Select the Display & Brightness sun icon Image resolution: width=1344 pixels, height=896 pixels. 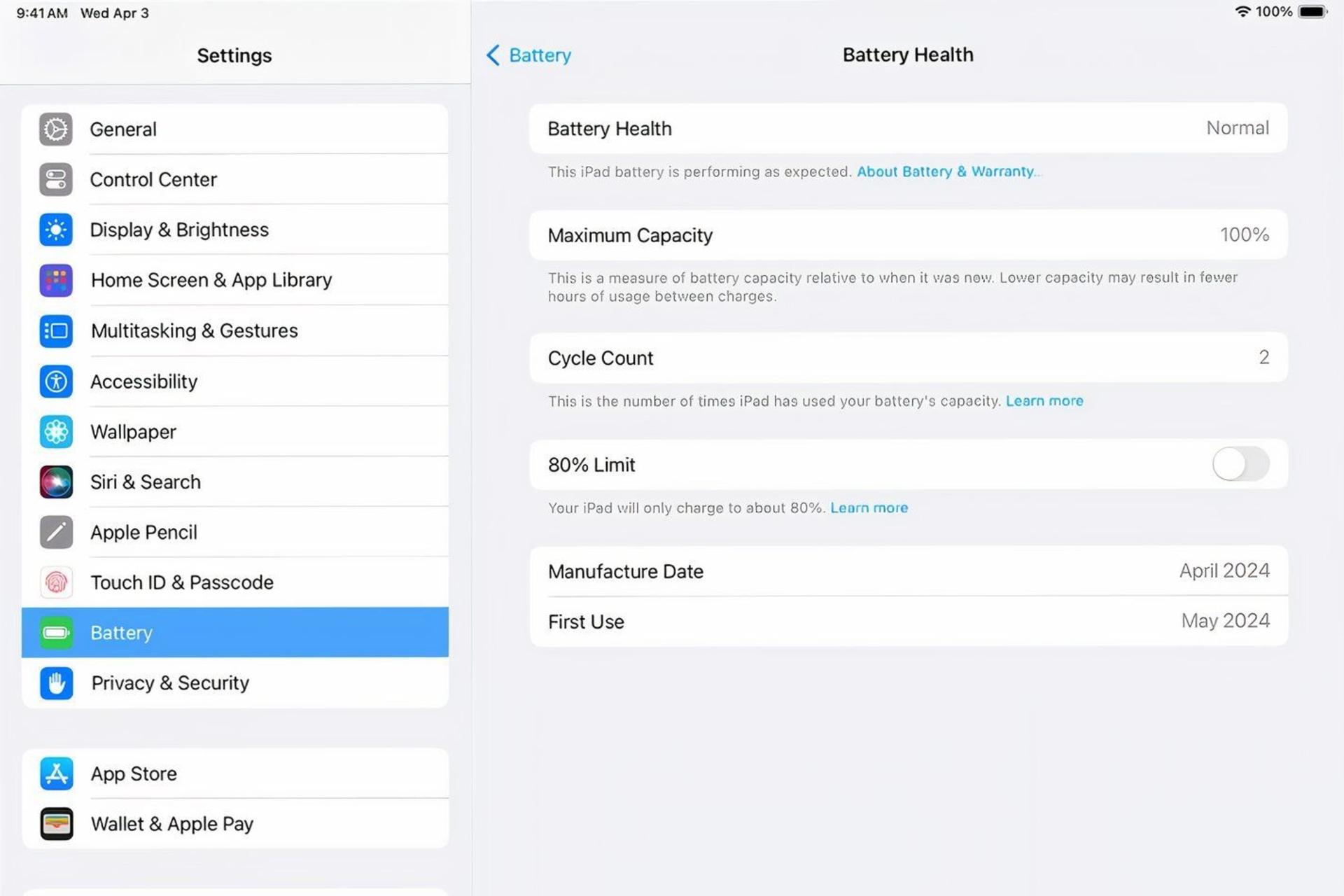point(56,230)
